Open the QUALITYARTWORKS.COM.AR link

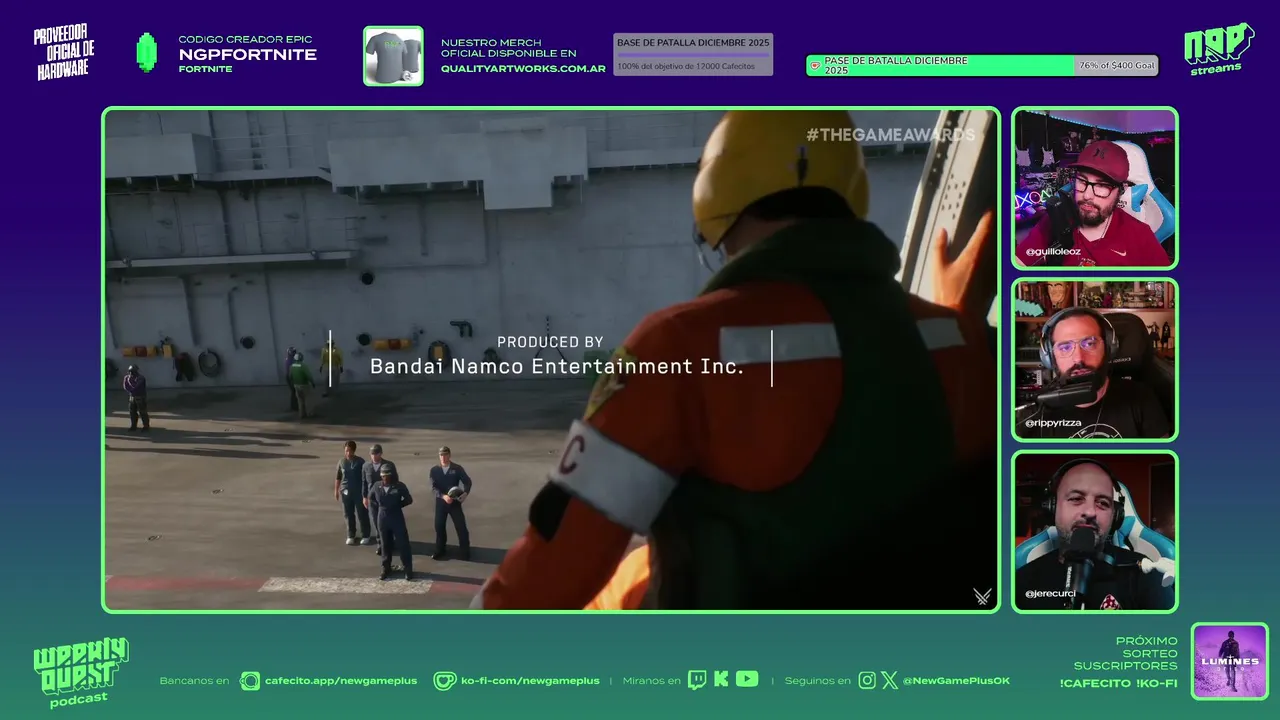[523, 69]
